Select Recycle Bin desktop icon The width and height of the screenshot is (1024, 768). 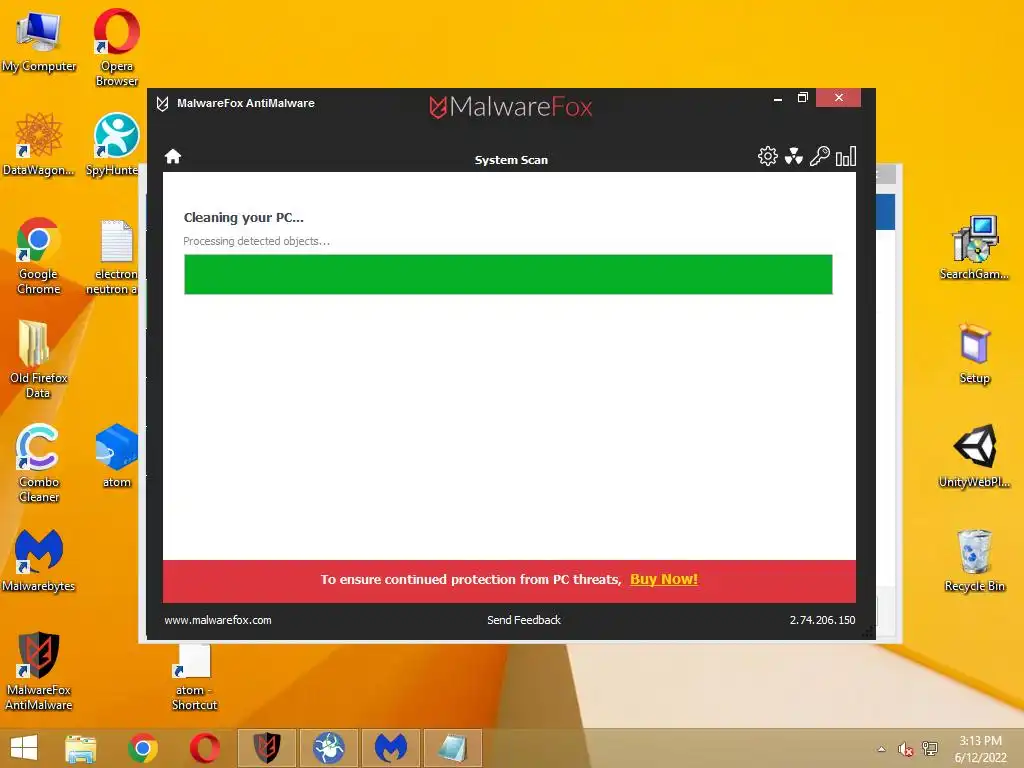974,560
